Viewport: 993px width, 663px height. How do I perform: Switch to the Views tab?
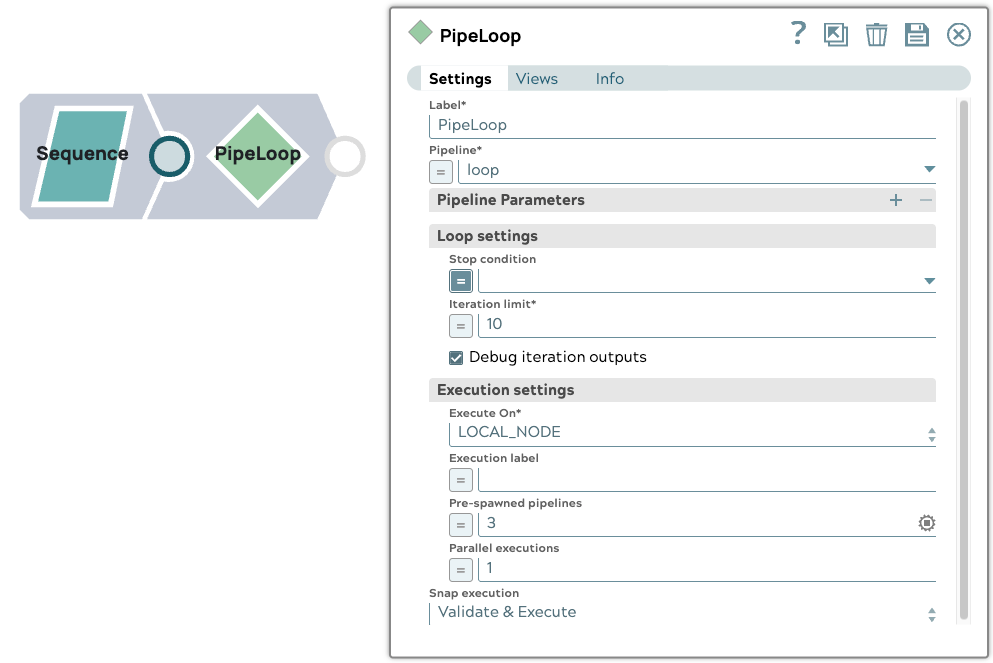point(537,79)
